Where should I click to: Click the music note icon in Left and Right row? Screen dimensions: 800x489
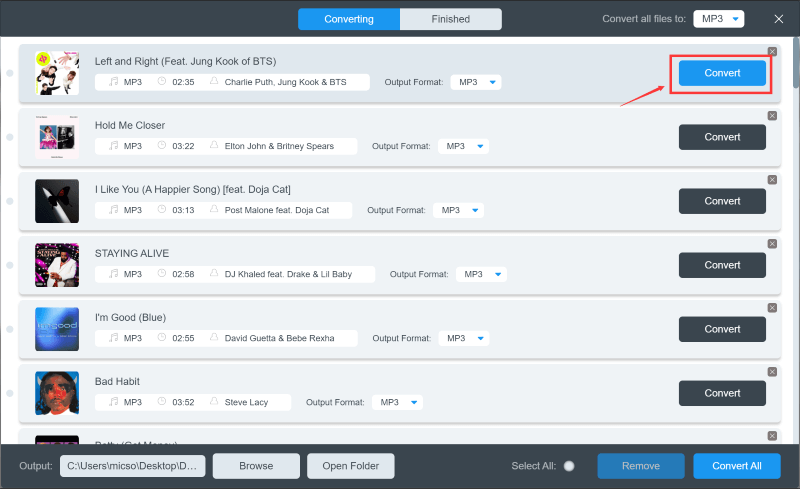click(113, 82)
